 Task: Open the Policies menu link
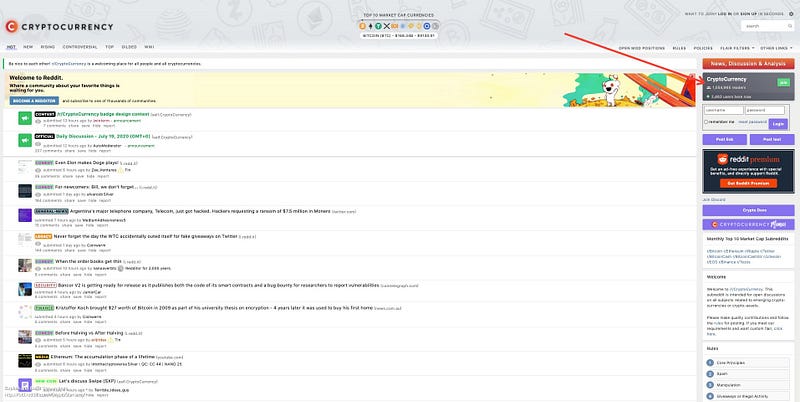(x=703, y=48)
